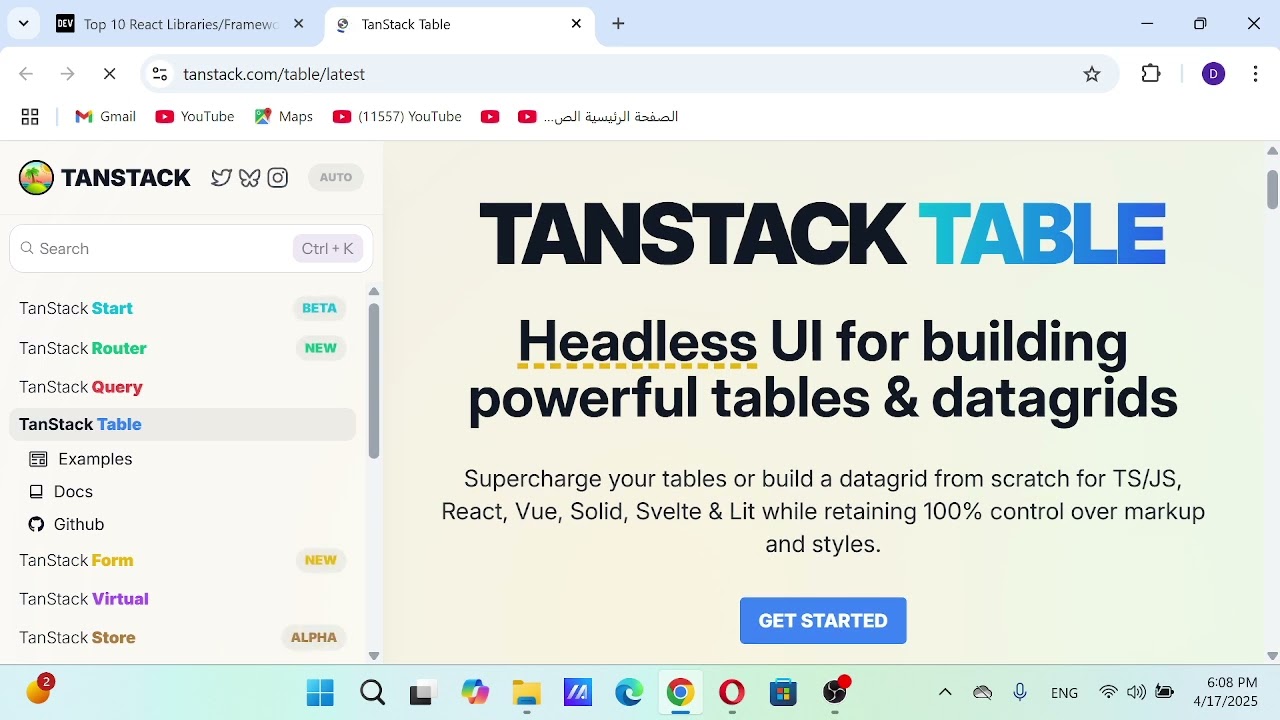
Task: Open TanStack Instagram icon link
Action: pos(278,178)
